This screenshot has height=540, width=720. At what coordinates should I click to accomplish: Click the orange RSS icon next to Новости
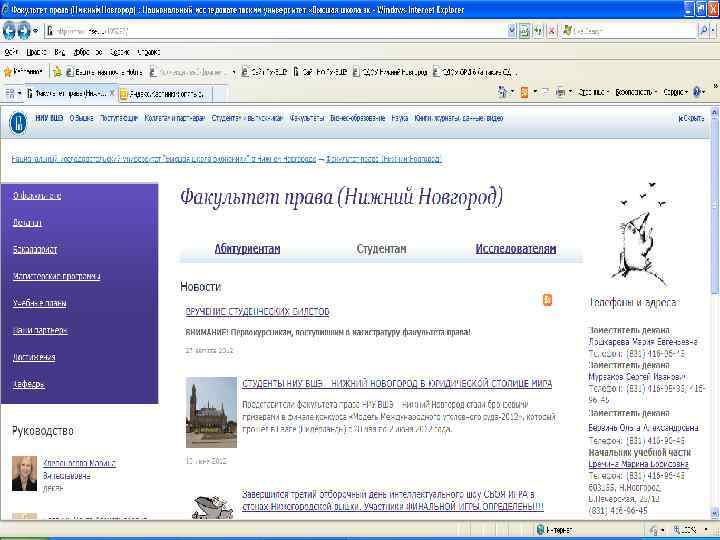[x=547, y=300]
